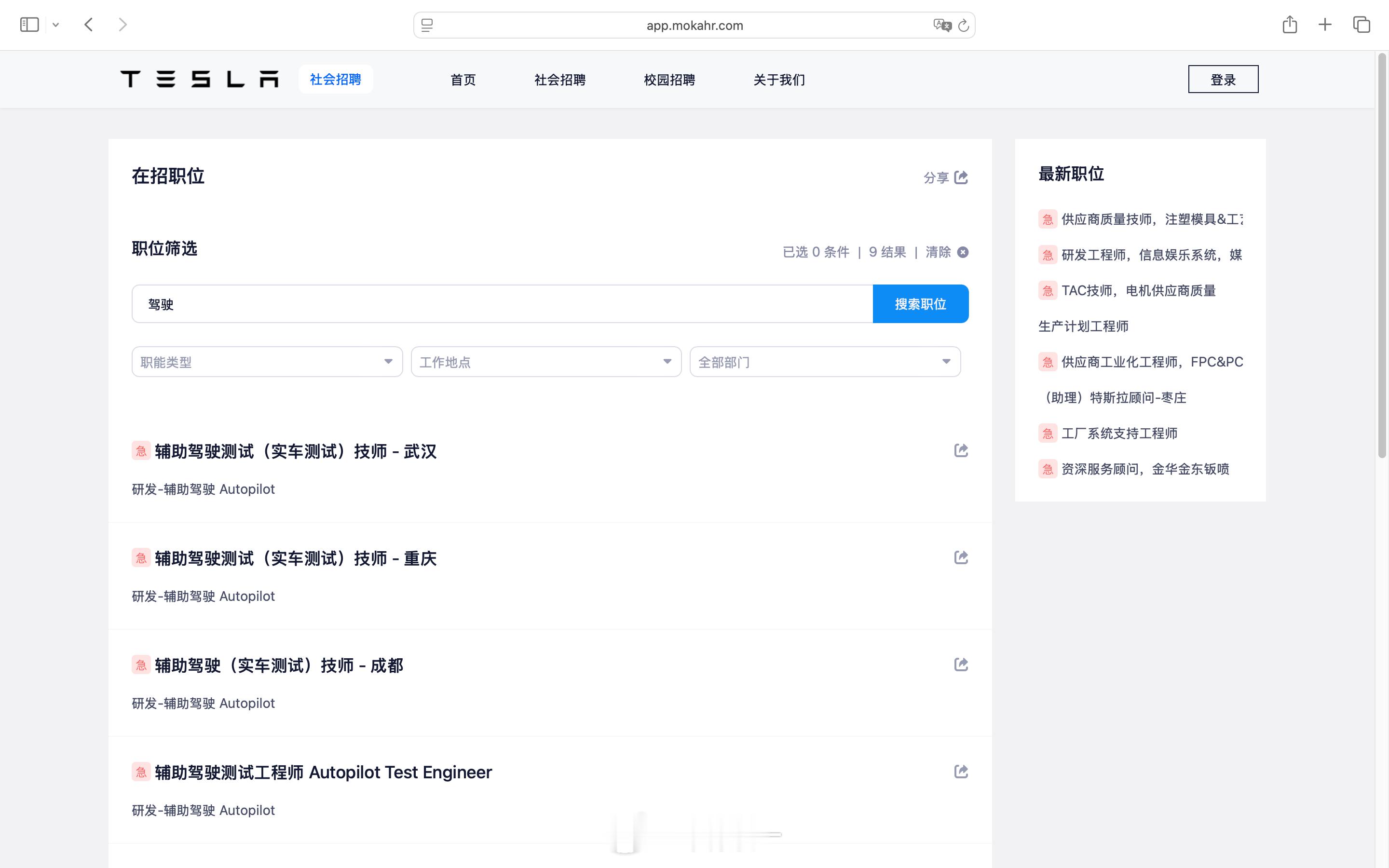Add a new tab with plus icon
Viewport: 1389px width, 868px height.
pos(1325,25)
